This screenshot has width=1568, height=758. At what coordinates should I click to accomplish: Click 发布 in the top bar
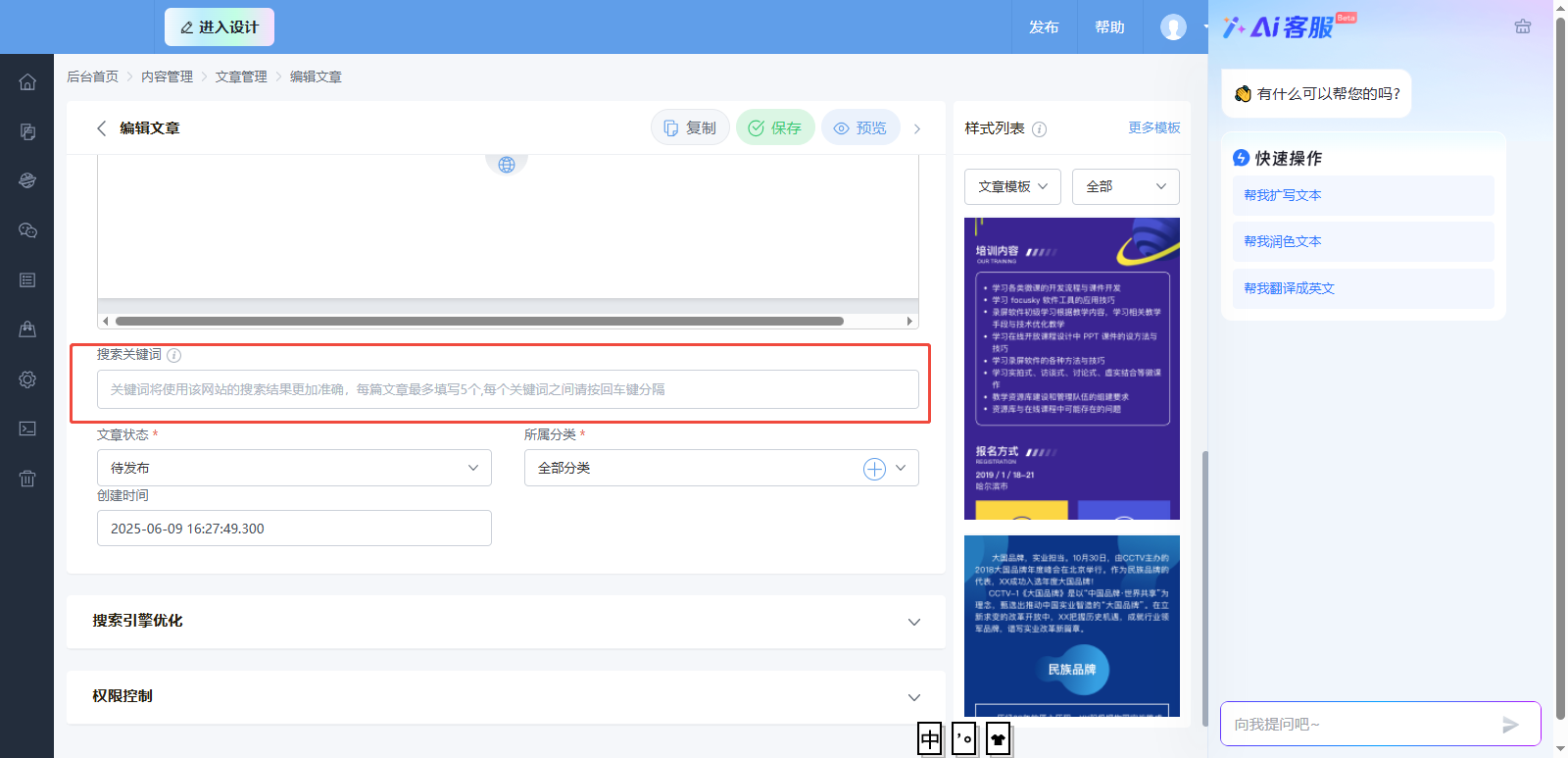1044,27
